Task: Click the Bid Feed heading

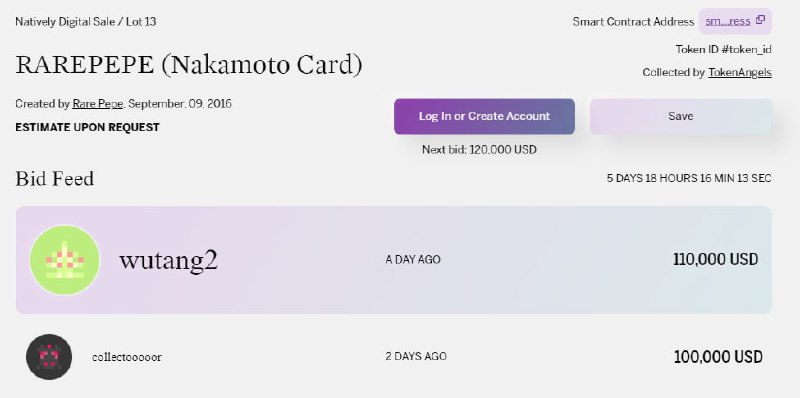Action: (55, 179)
